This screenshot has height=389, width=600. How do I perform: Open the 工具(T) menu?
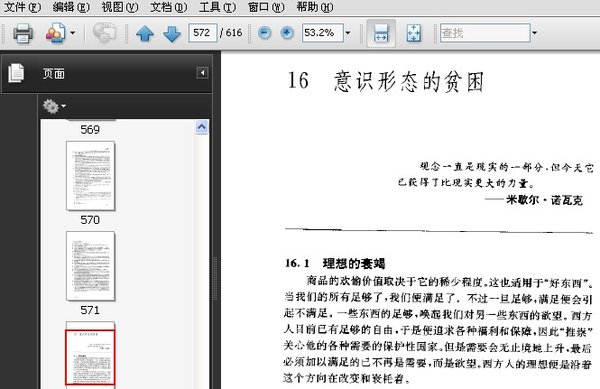[218, 7]
